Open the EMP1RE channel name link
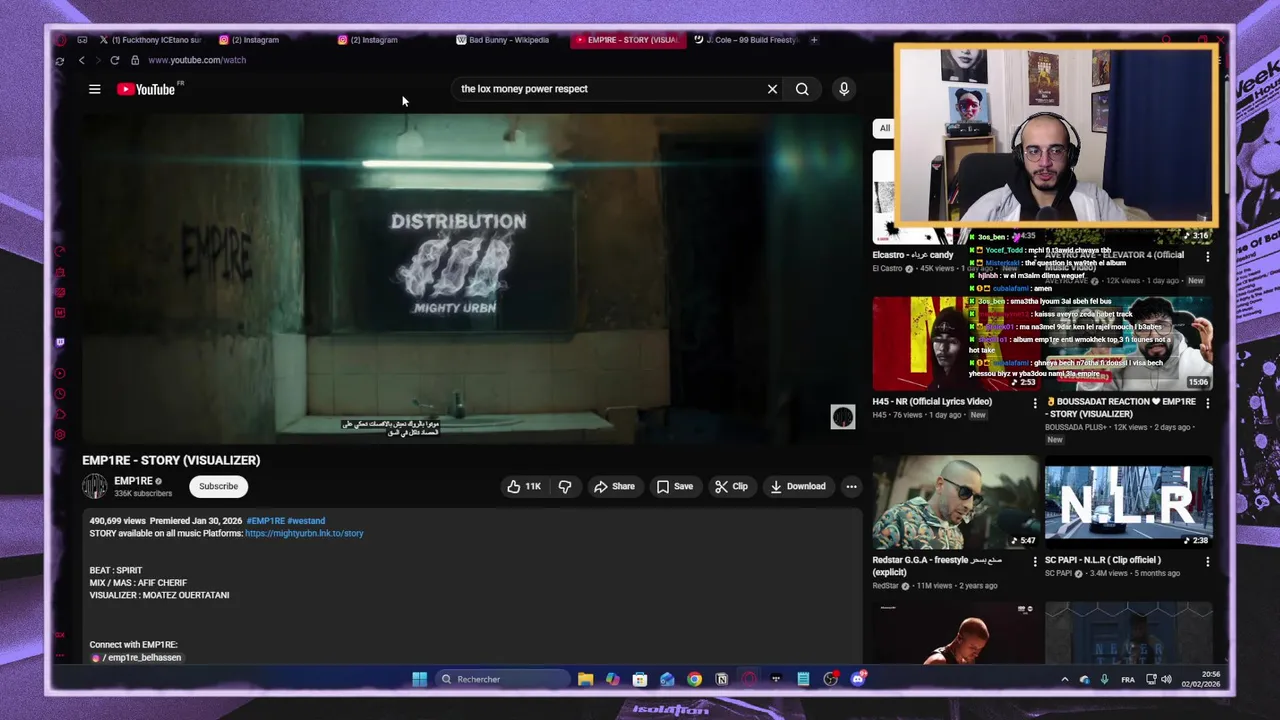Viewport: 1280px width, 720px height. tap(133, 481)
